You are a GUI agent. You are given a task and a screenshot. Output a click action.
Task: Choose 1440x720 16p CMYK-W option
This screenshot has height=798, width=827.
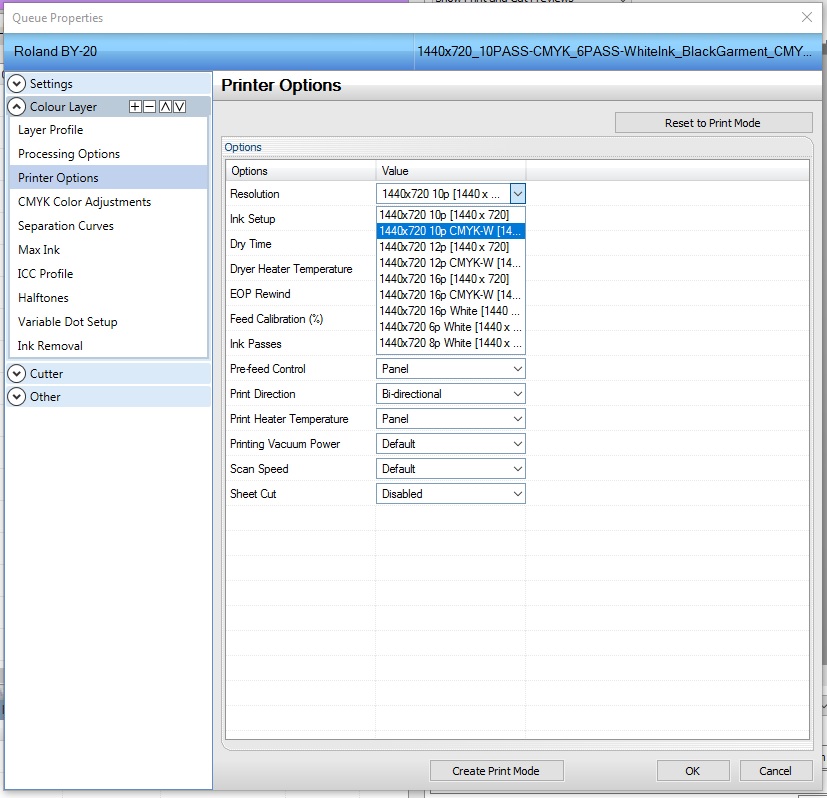coord(451,295)
